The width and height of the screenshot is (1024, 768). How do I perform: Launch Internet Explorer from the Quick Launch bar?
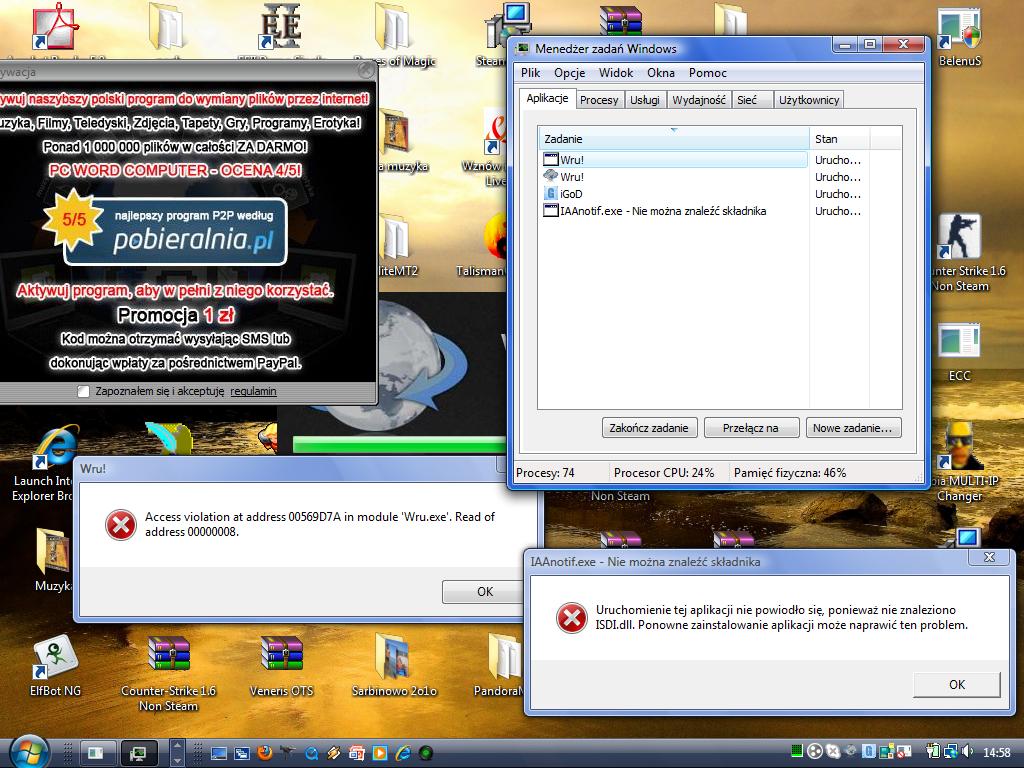(403, 753)
